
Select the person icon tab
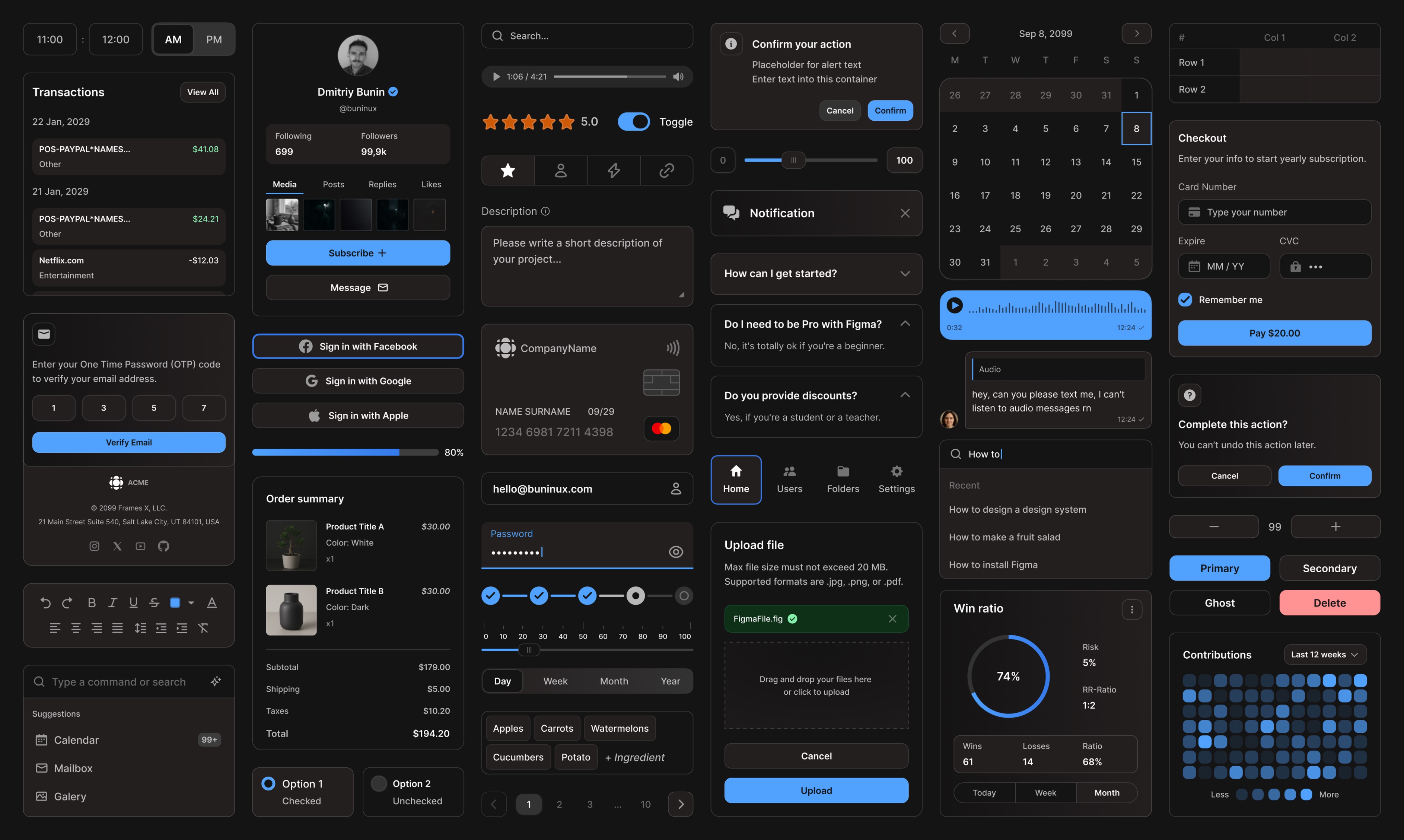click(560, 170)
